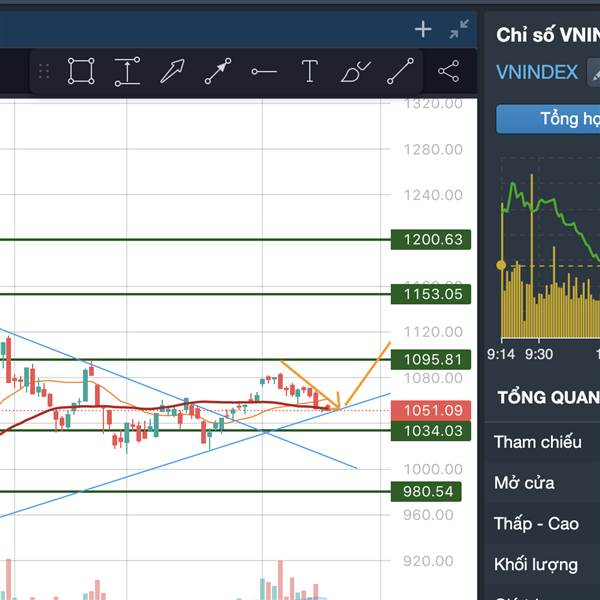Open the VNINDEX symbol link
This screenshot has height=600, width=600.
pos(537,72)
